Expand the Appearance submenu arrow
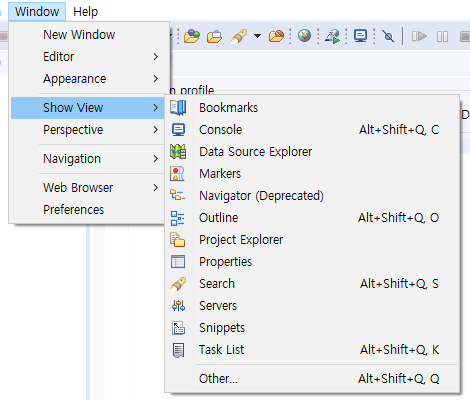Image resolution: width=470 pixels, height=400 pixels. click(x=156, y=79)
